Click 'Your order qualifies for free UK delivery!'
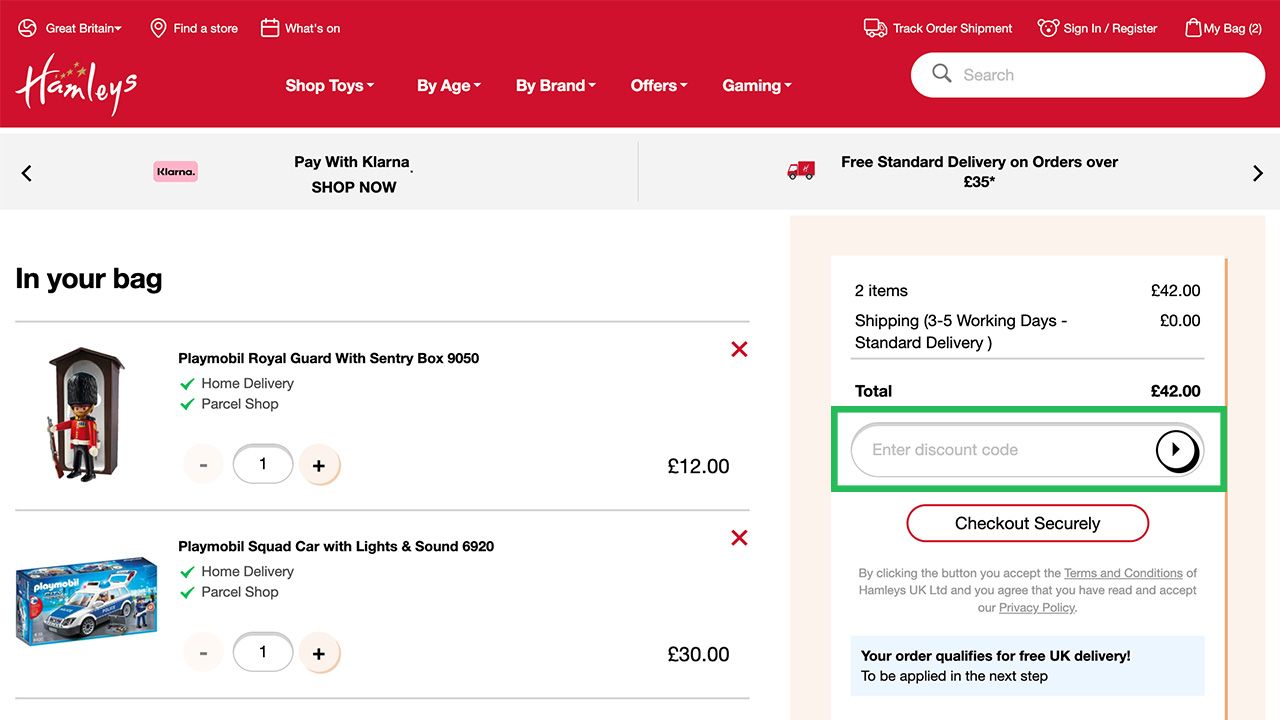The width and height of the screenshot is (1280, 720). (x=996, y=656)
